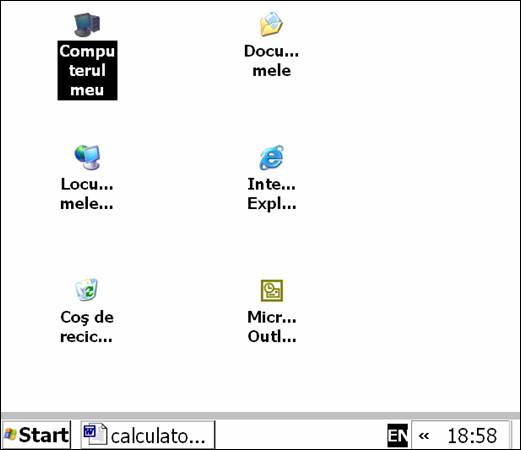Click the 'Locu... mele...' label text
Image resolution: width=521 pixels, height=450 pixels.
(87, 194)
